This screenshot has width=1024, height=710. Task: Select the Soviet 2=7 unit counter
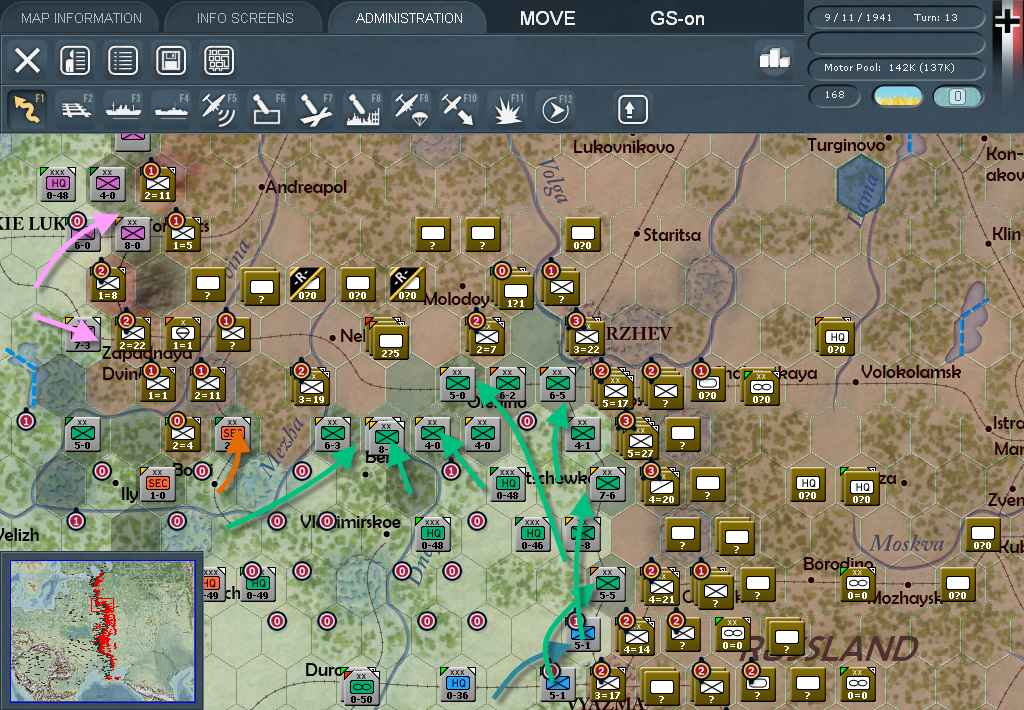[487, 337]
